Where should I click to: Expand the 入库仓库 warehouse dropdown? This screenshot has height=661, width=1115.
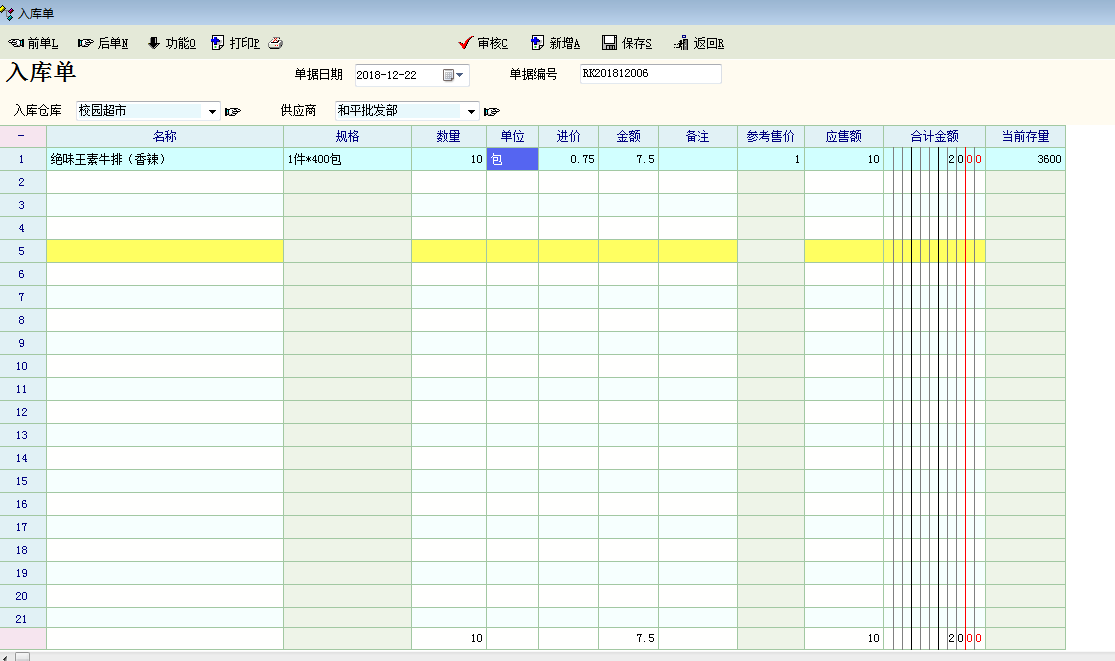coord(212,111)
